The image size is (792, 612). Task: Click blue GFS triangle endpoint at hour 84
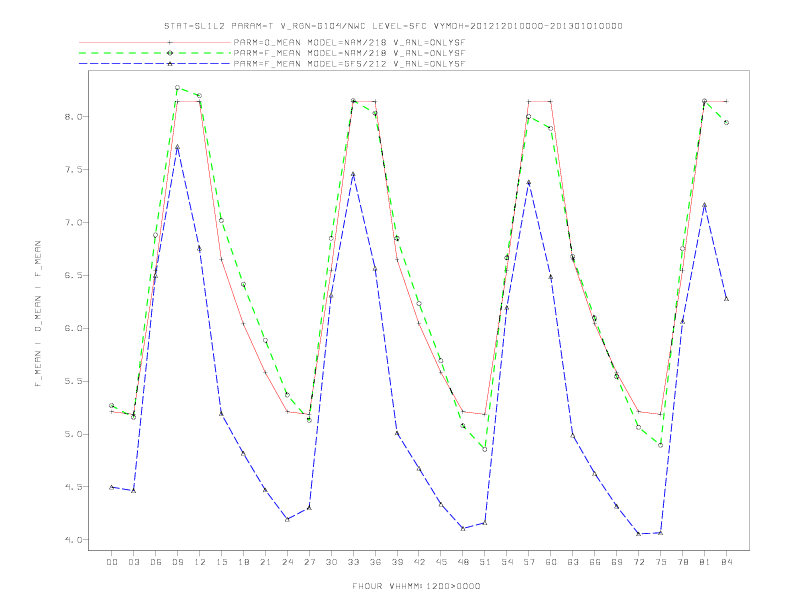pos(727,298)
